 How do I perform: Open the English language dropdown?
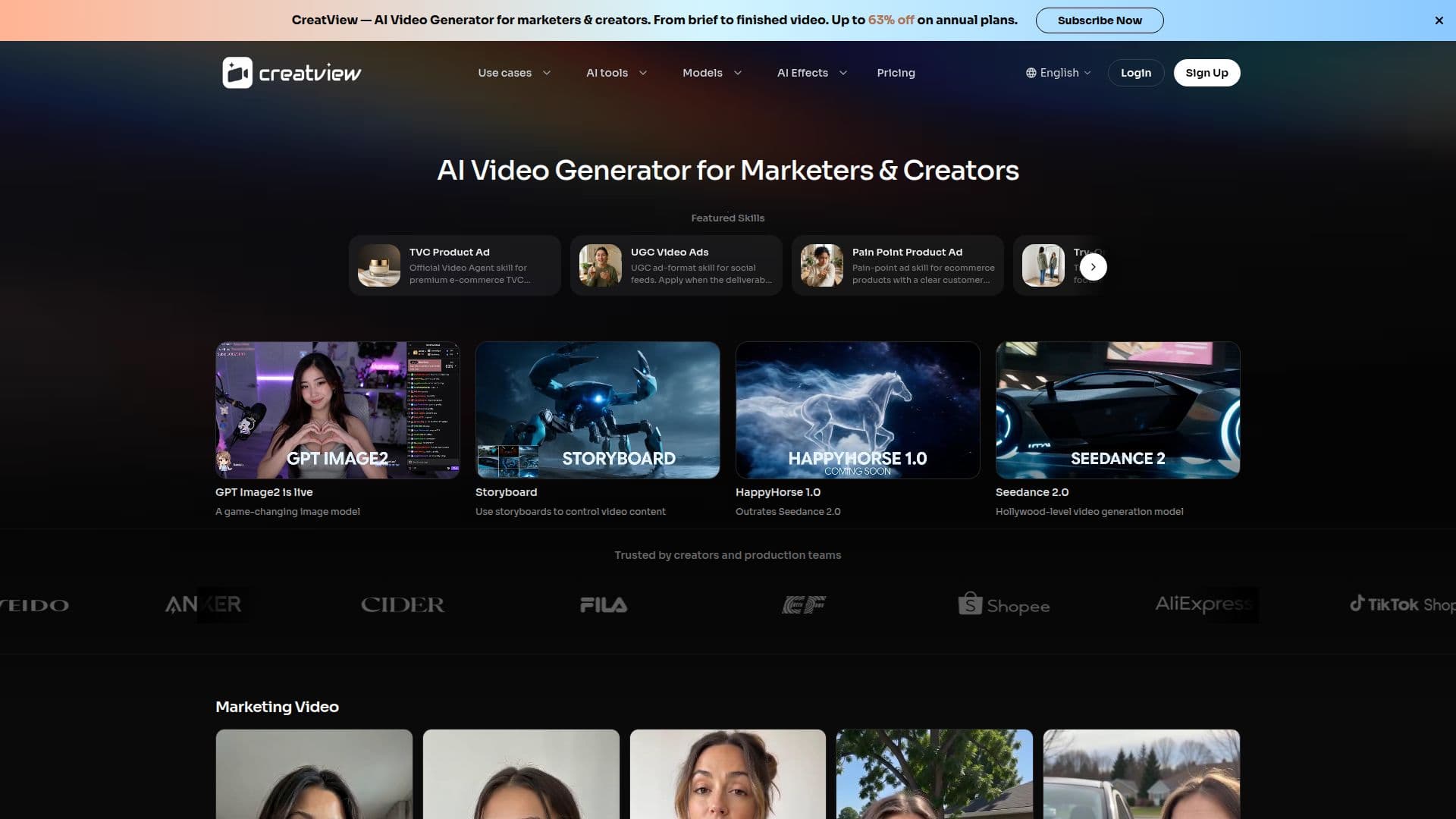click(1059, 73)
